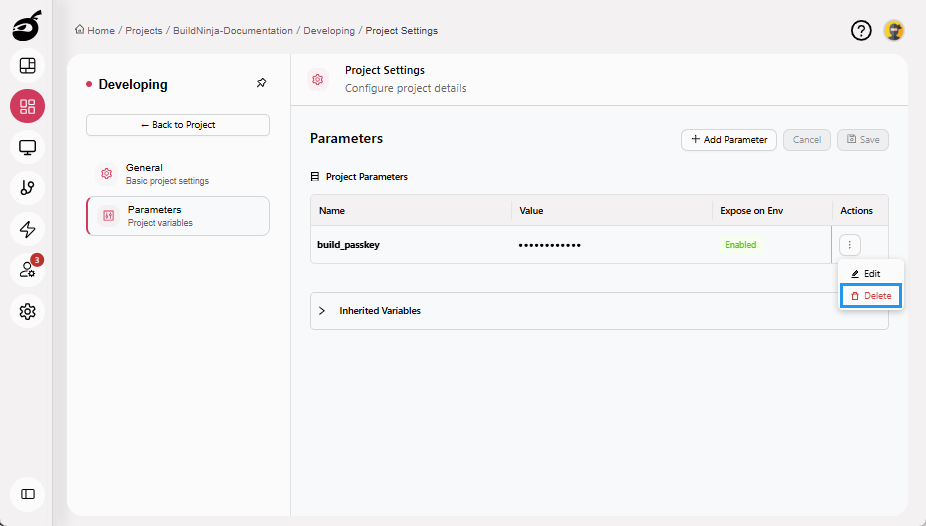Screen dimensions: 926x526
Task: Pin the Developing project panel
Action: [x=261, y=84]
